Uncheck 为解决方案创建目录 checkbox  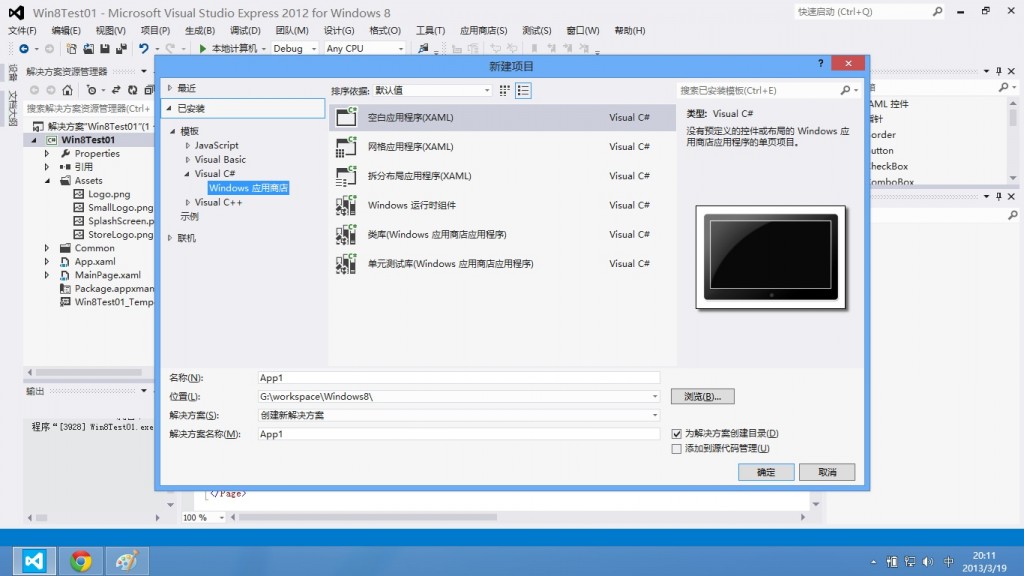678,433
